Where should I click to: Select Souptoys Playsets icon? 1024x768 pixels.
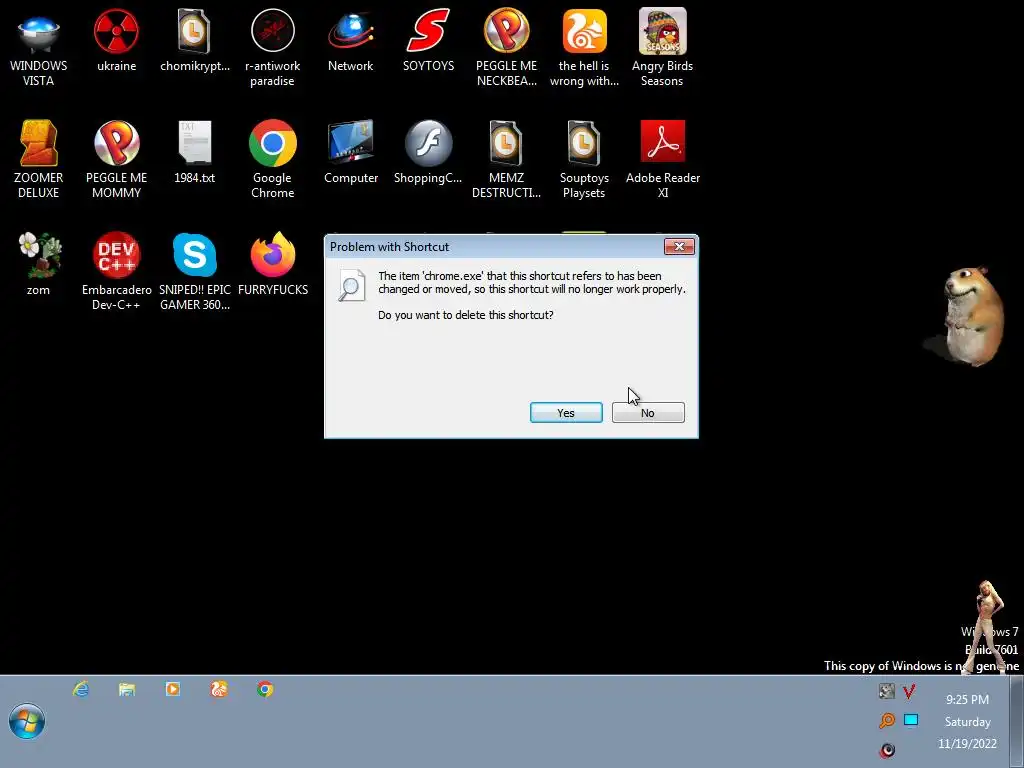[x=584, y=159]
